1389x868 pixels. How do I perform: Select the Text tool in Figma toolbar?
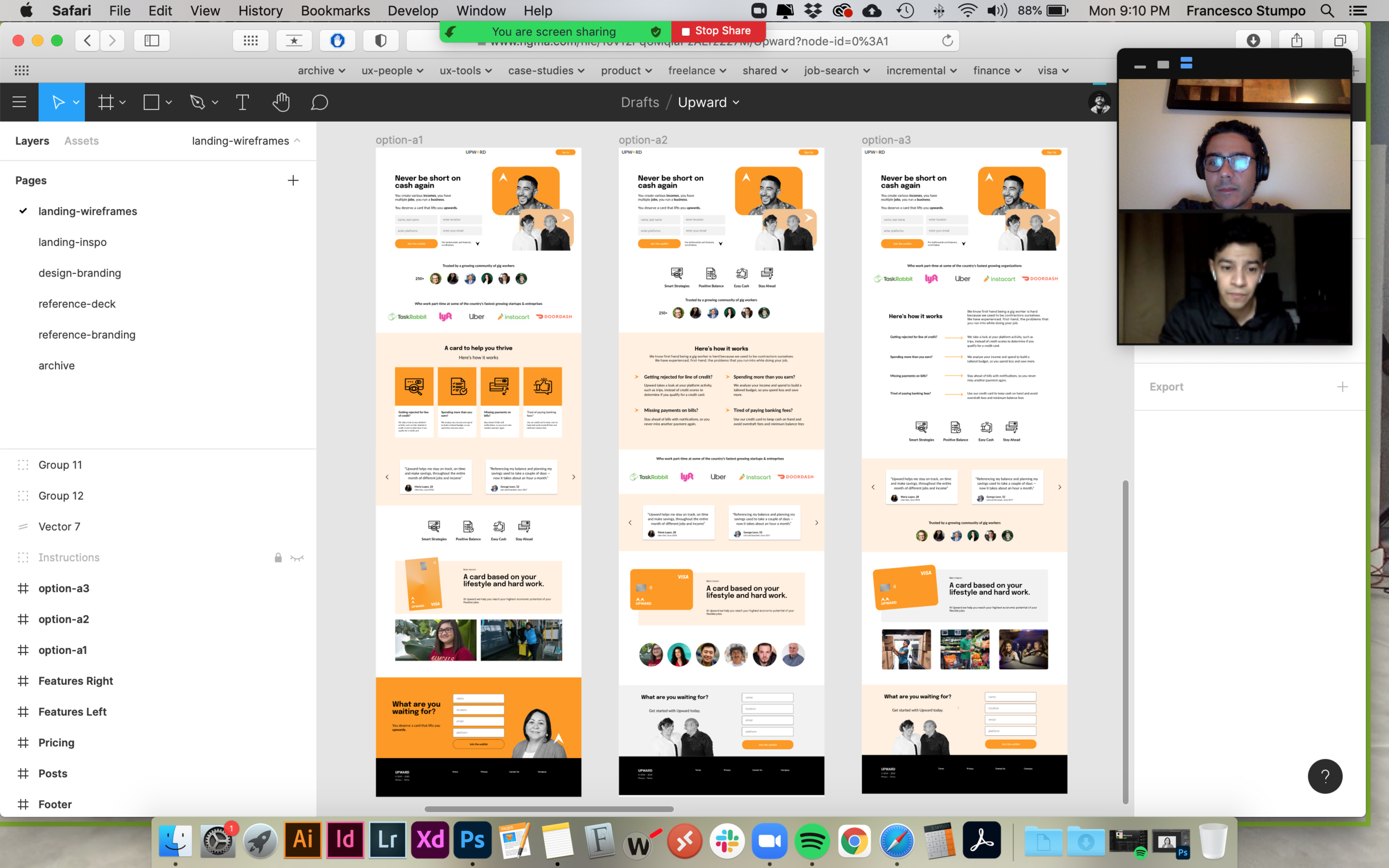[242, 102]
